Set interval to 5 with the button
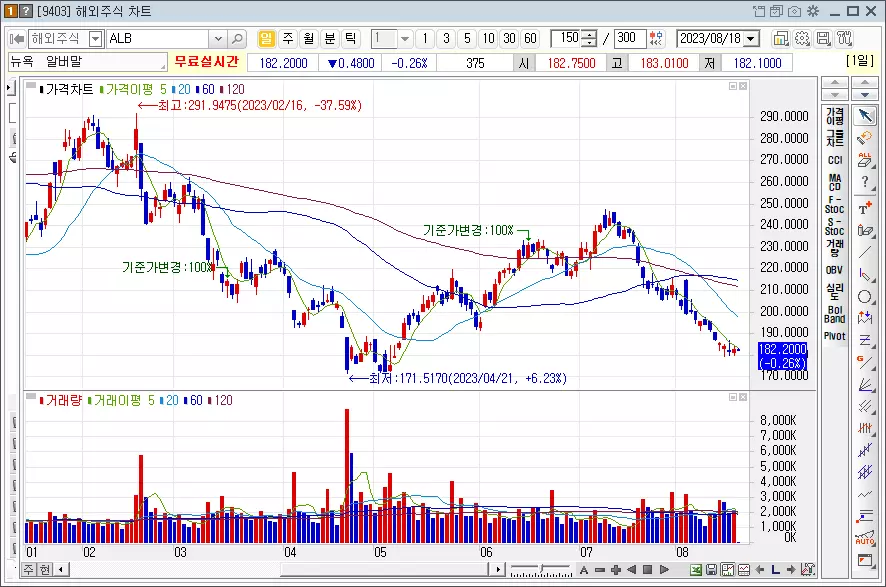The height and width of the screenshot is (587, 886). (467, 39)
